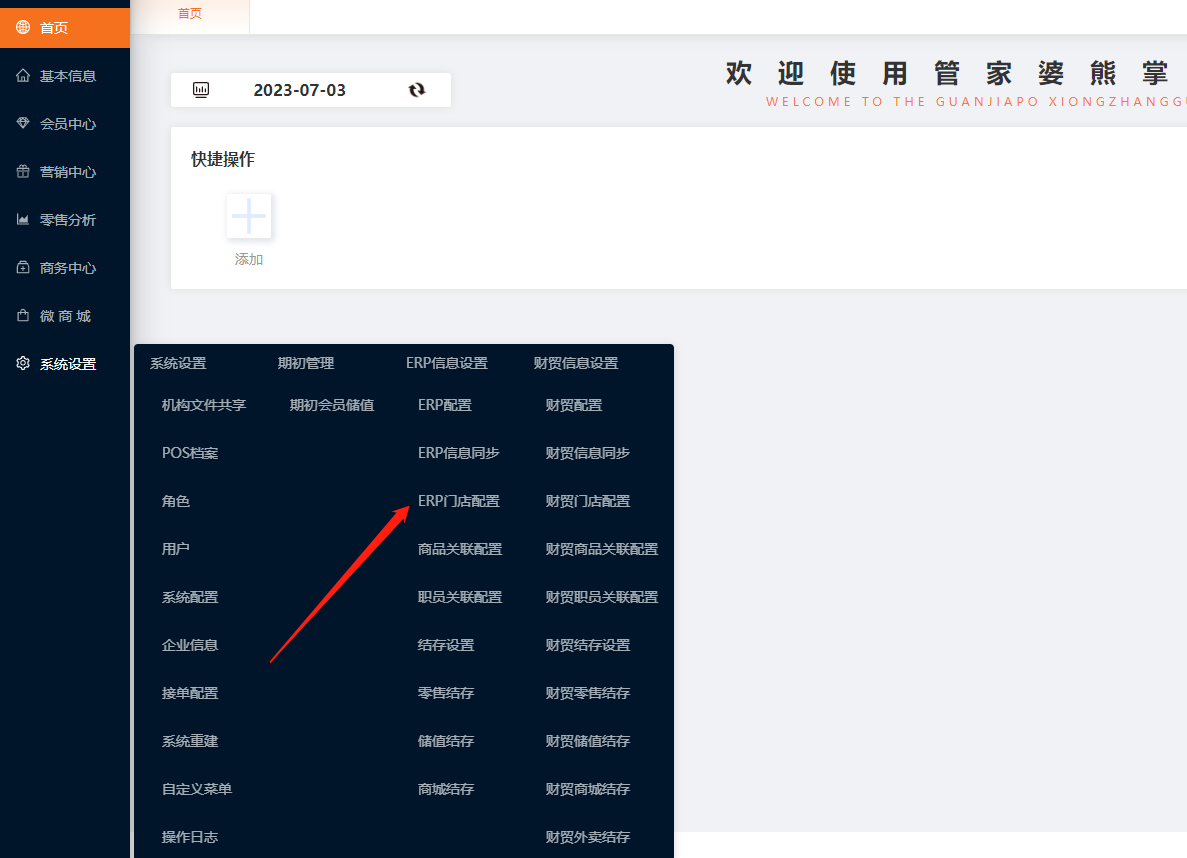
Task: Click the ERP信息设置 submenu column header
Action: (447, 363)
